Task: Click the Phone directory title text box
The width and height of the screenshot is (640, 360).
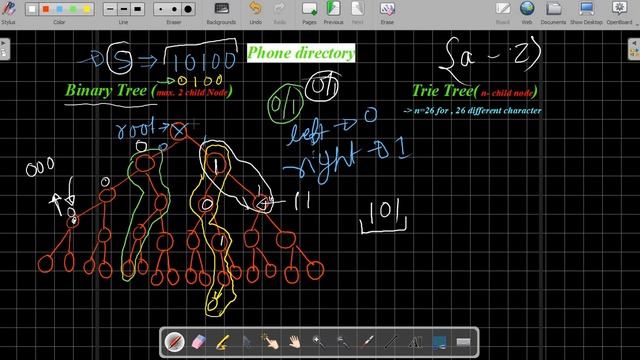Action: click(x=301, y=53)
